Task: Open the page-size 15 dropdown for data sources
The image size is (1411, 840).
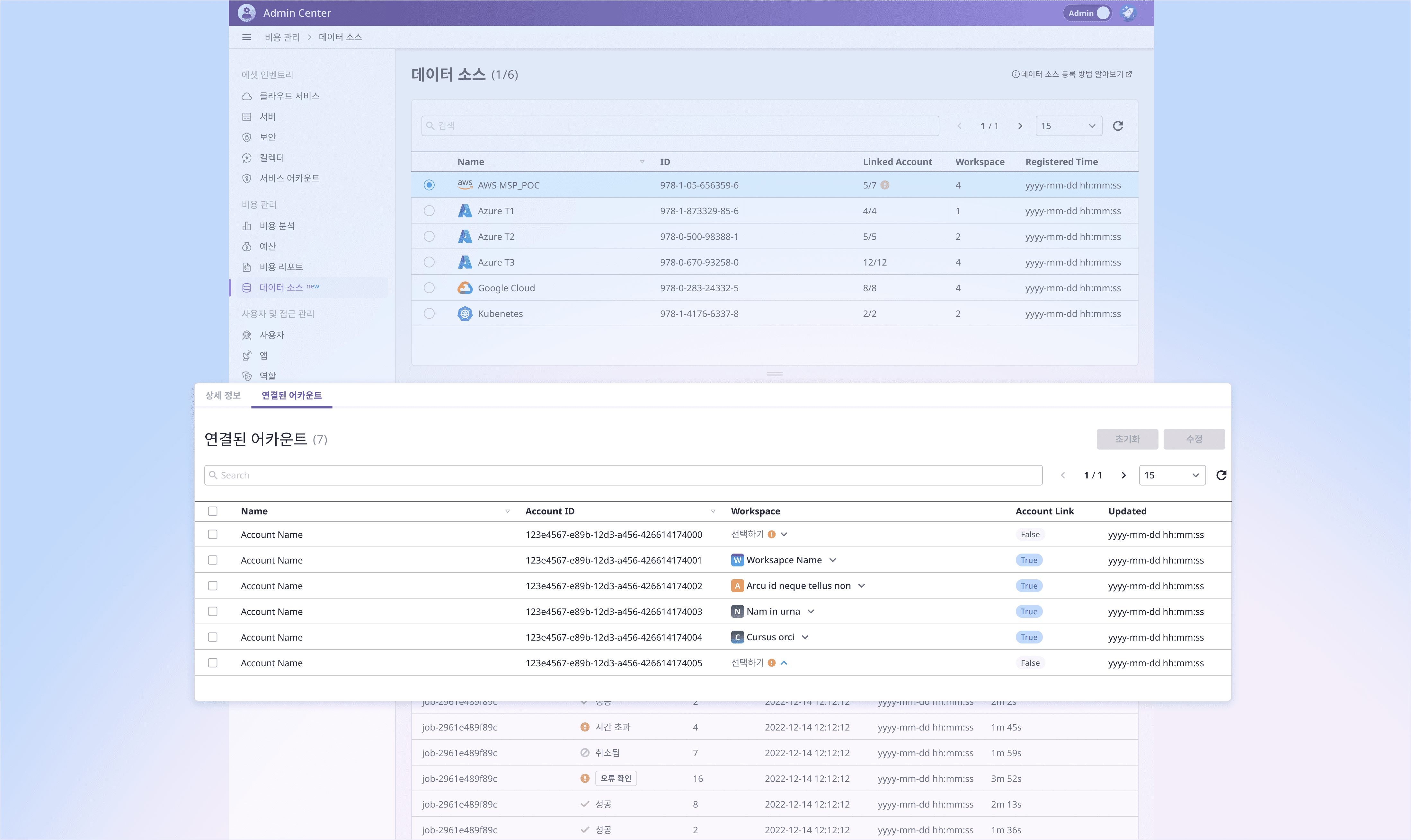Action: [x=1069, y=126]
